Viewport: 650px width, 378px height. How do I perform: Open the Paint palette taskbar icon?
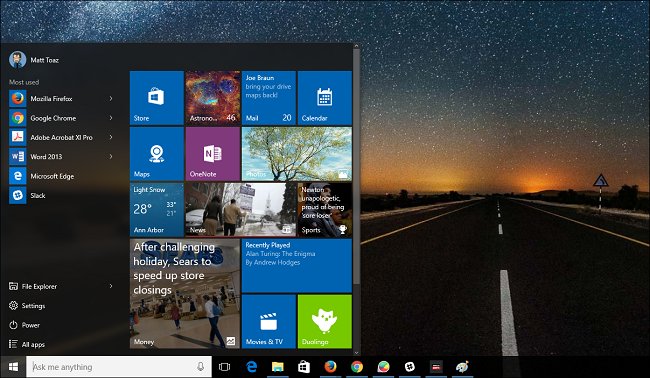(x=462, y=367)
